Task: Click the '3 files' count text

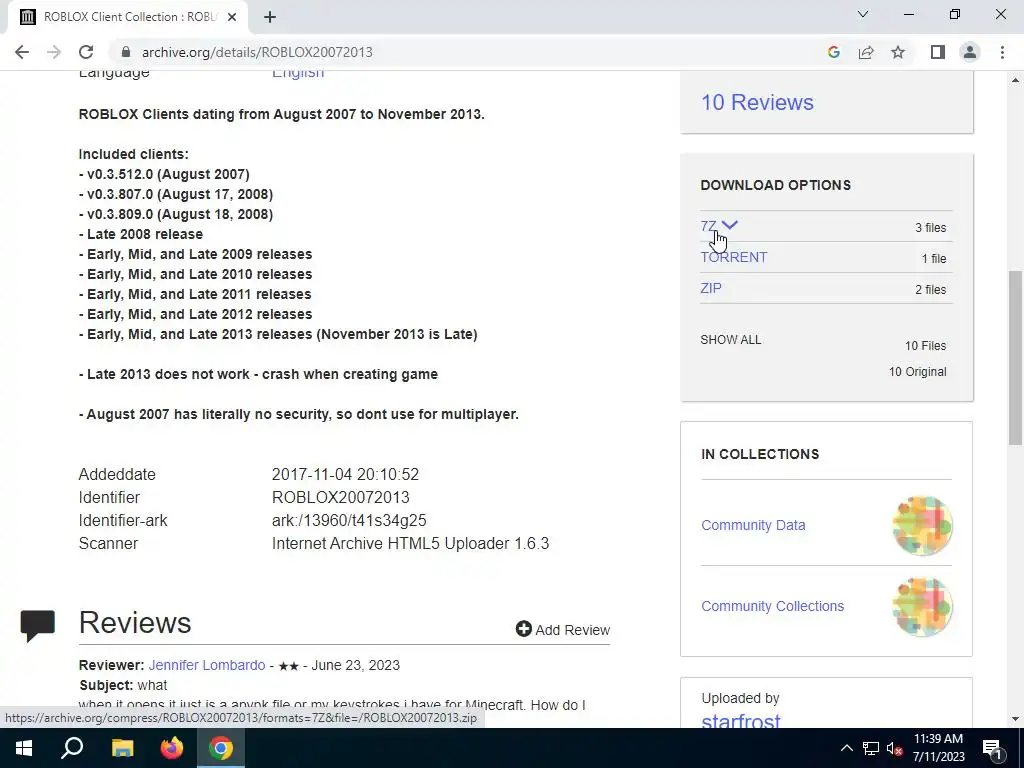Action: click(x=930, y=227)
